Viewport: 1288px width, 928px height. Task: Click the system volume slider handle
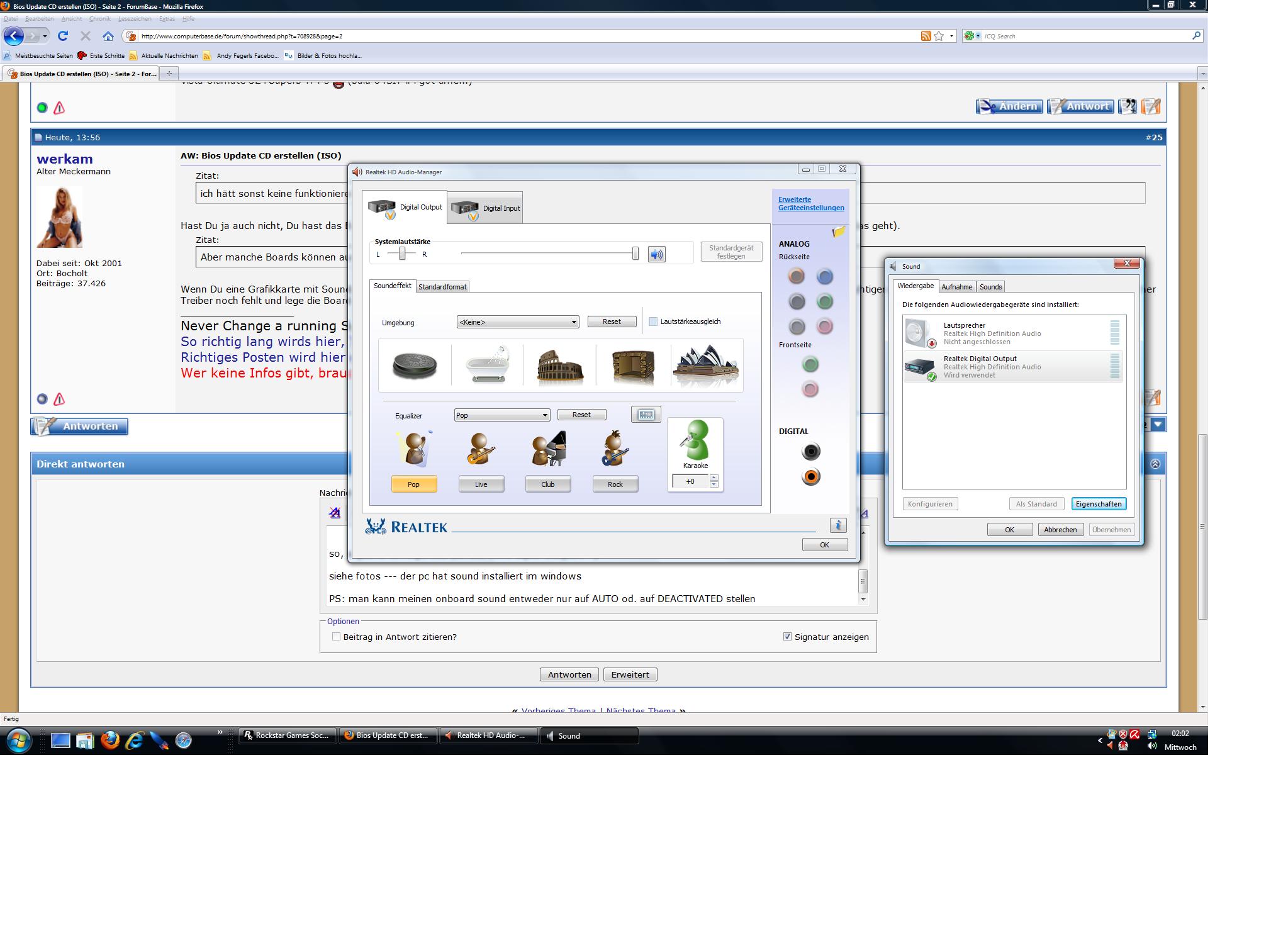[x=636, y=254]
